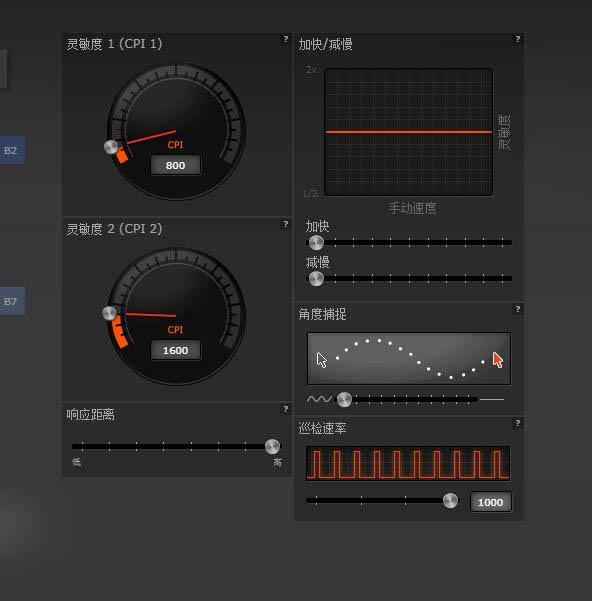Click the CPI 2 dial knob handle
The width and height of the screenshot is (592, 601).
point(109,313)
